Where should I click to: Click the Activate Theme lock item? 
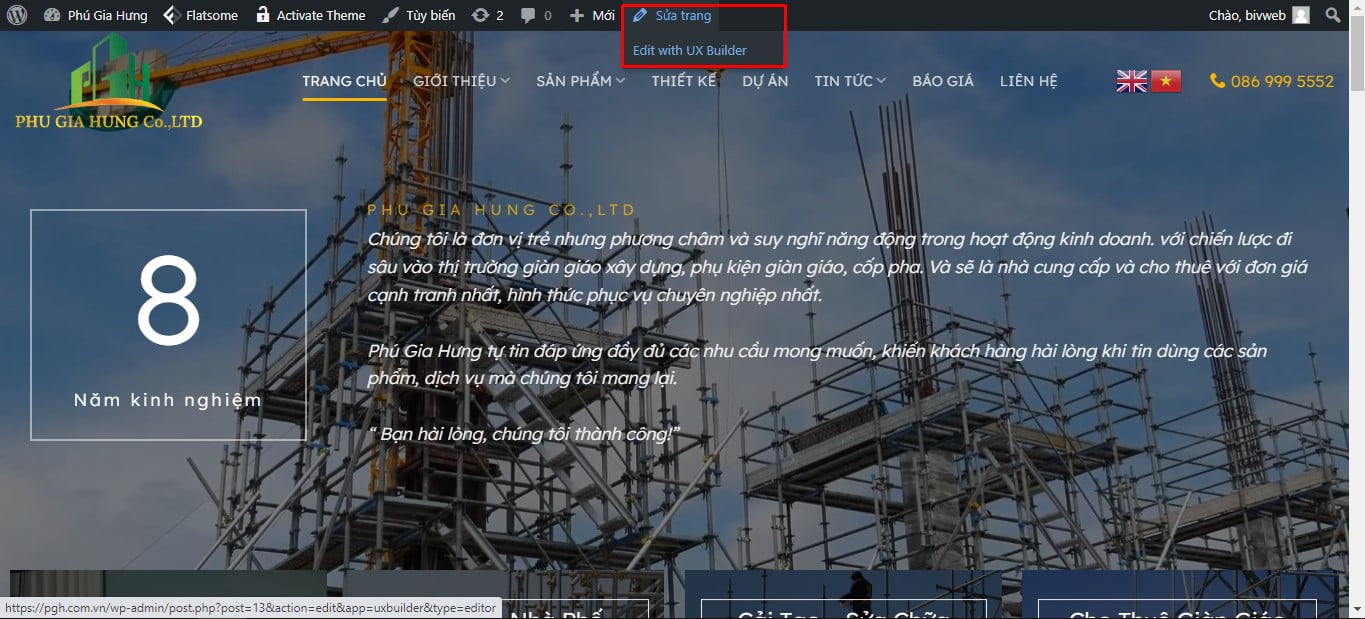click(x=310, y=15)
